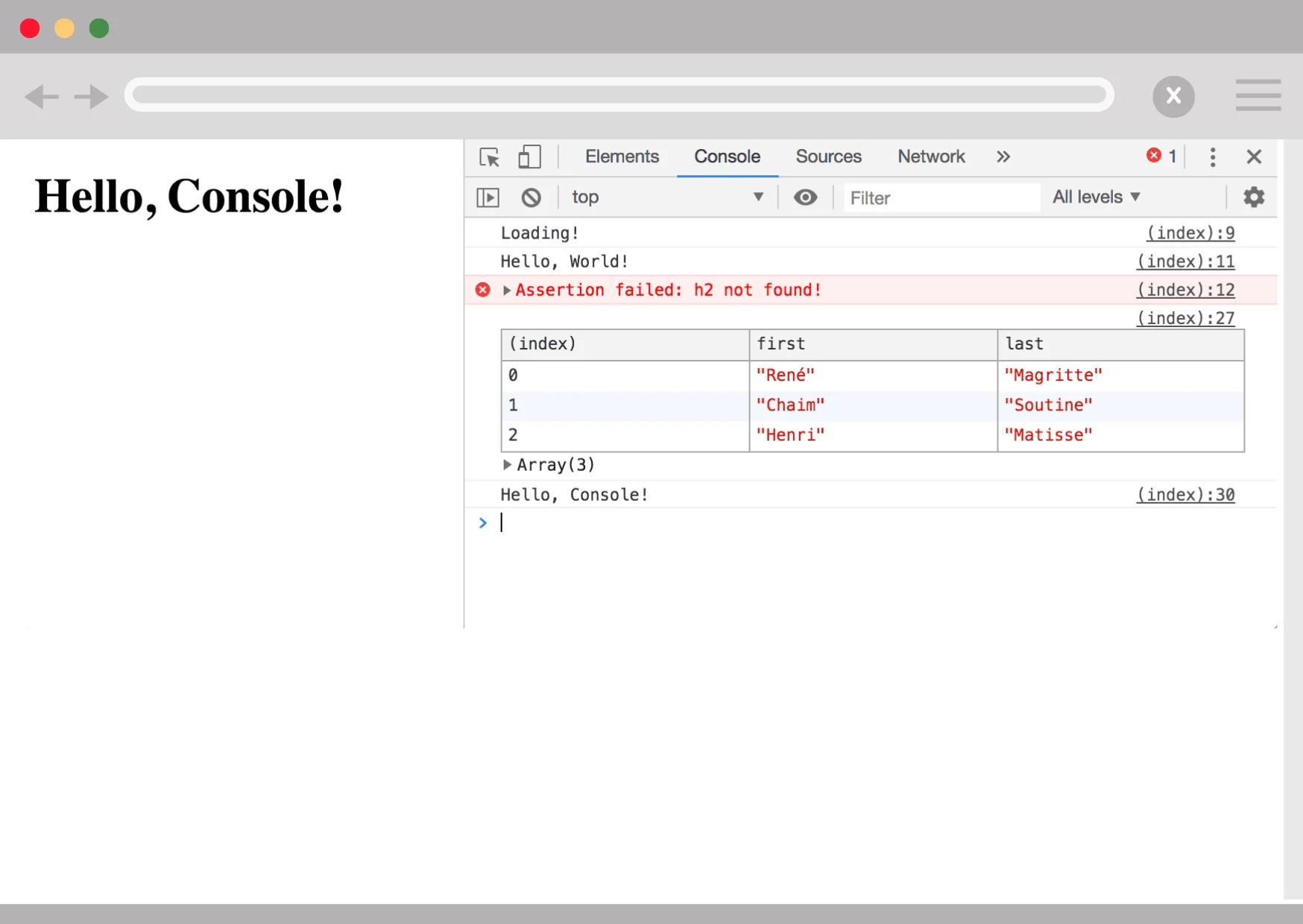Click the eye live expression icon
Image resolution: width=1303 pixels, height=924 pixels.
(805, 197)
